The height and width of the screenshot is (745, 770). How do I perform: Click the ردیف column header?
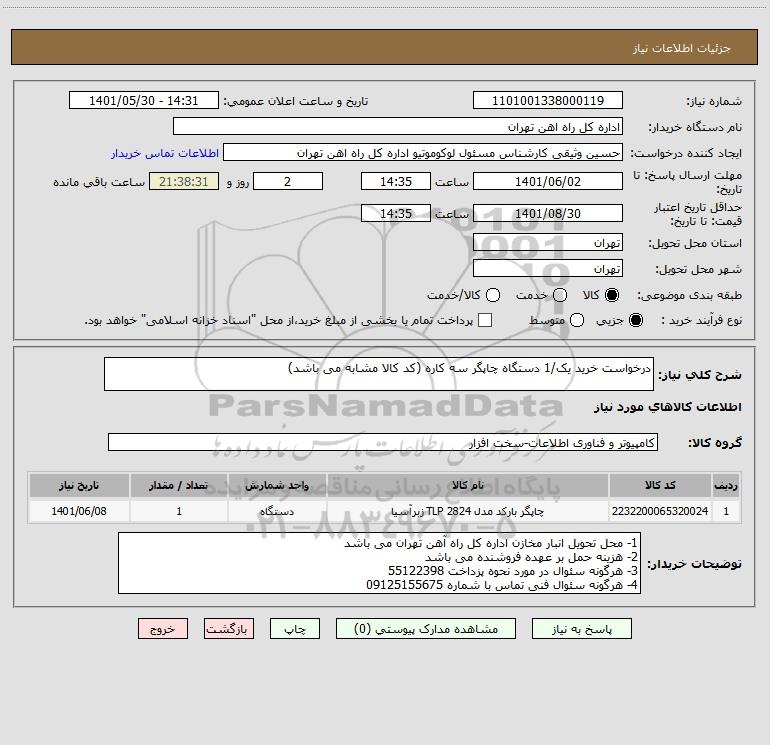coord(726,485)
